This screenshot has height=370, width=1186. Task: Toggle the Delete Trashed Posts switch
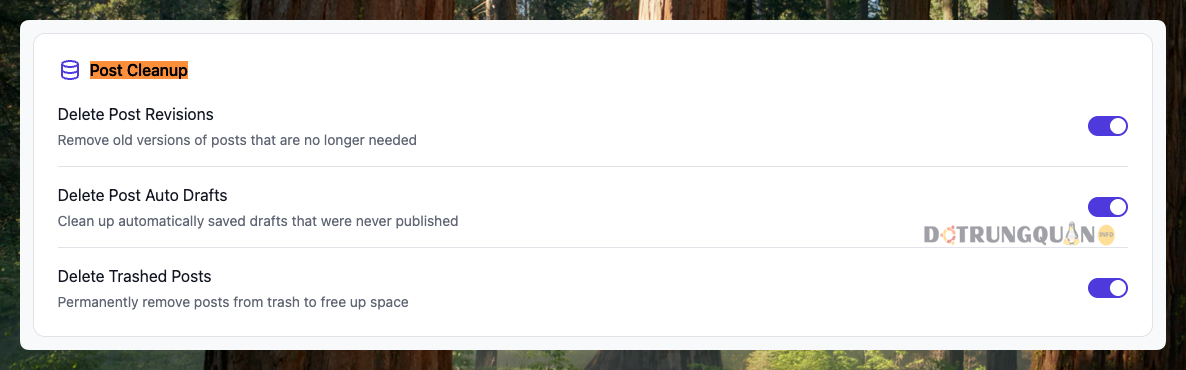coord(1107,288)
